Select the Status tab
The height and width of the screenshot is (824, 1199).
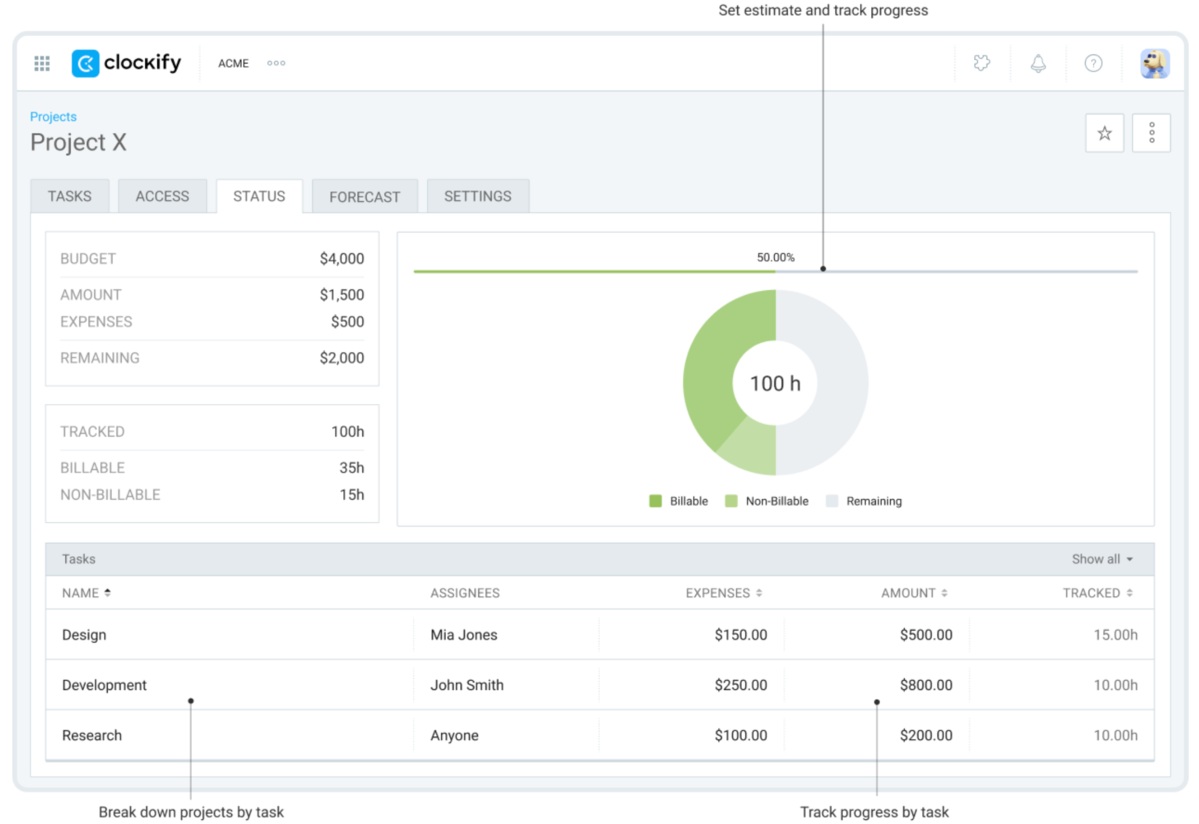coord(259,196)
